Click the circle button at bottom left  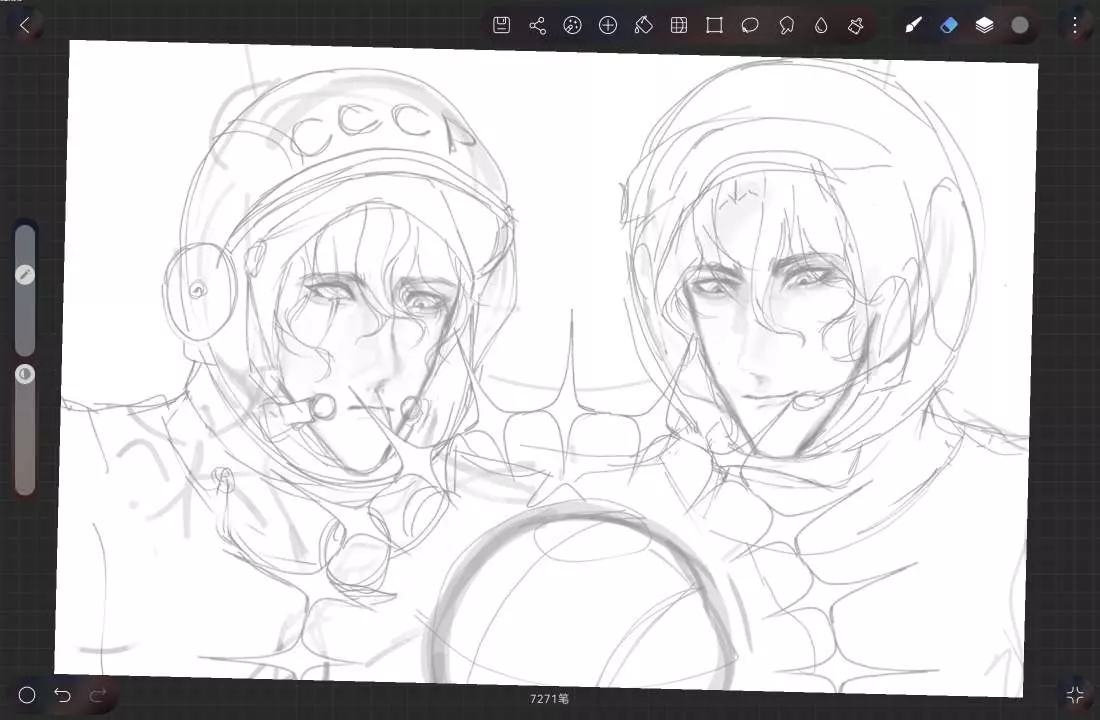(27, 695)
